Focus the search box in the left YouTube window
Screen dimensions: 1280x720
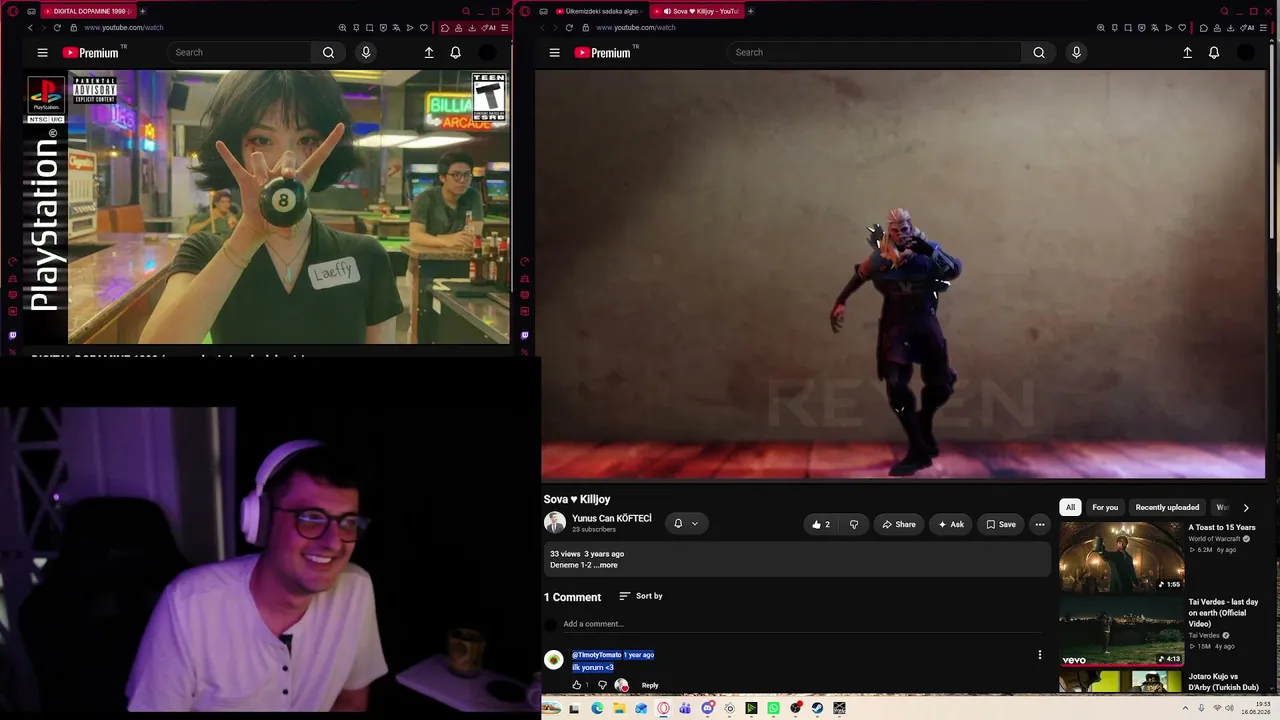click(x=240, y=53)
